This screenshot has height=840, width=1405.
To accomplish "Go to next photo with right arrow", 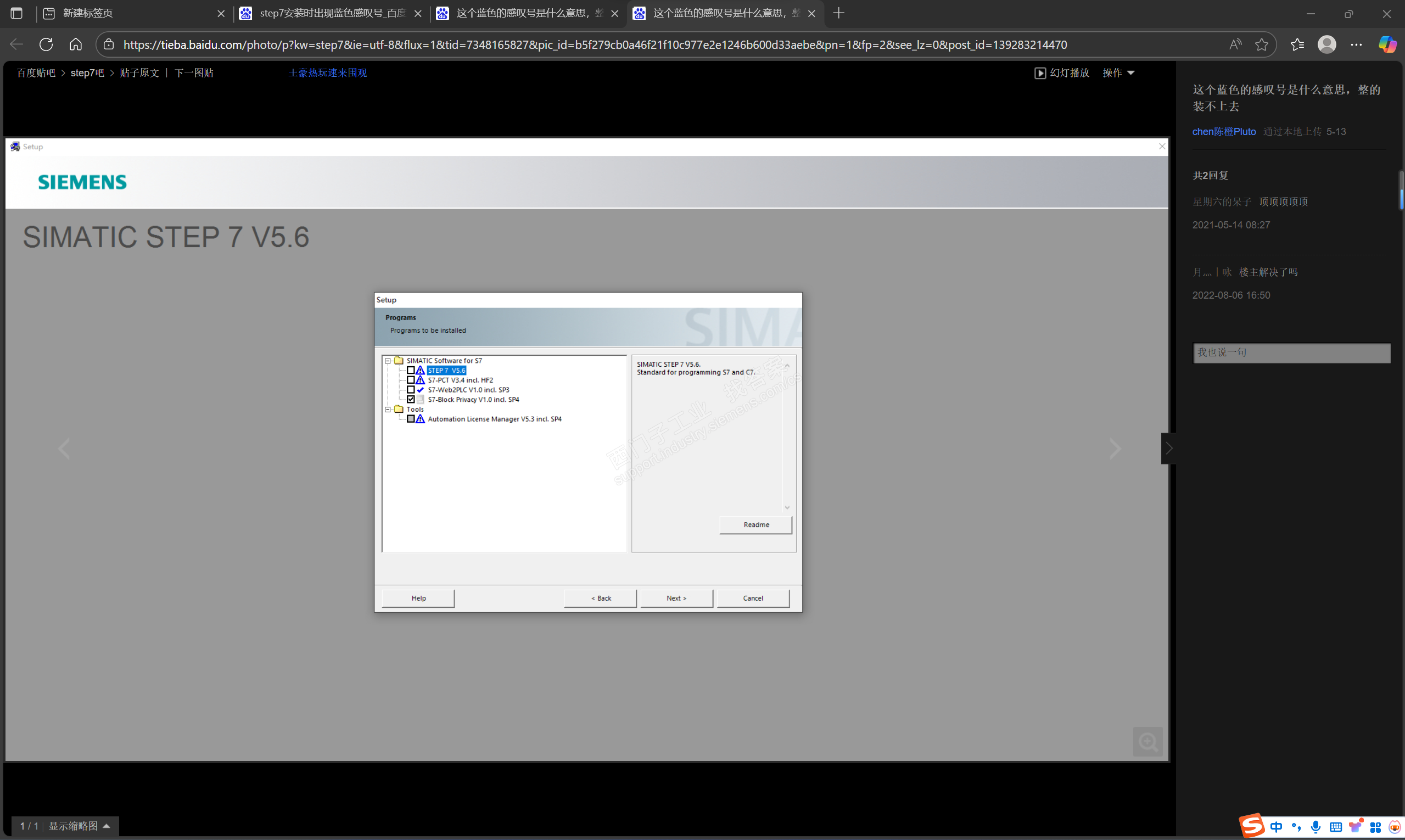I will tap(1115, 449).
